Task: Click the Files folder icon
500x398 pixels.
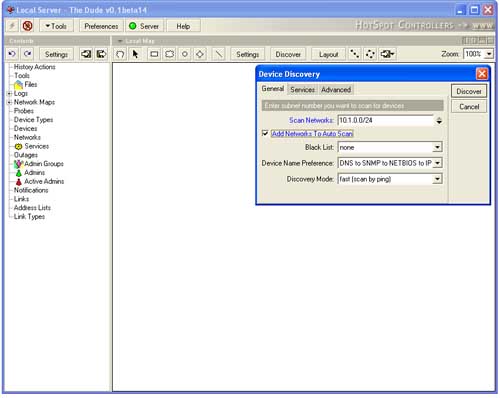Action: [19, 85]
